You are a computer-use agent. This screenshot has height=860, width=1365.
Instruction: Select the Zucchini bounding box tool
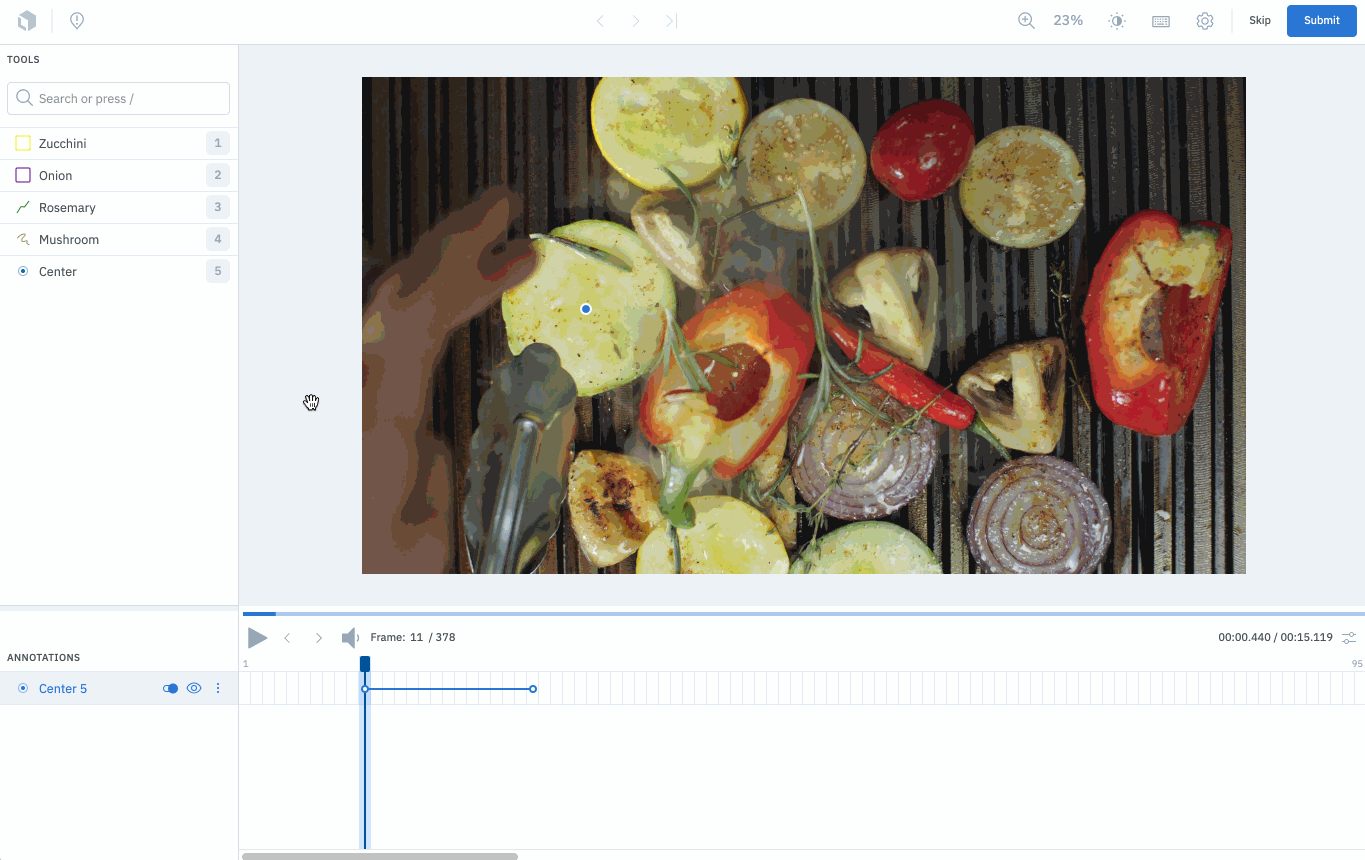(x=118, y=143)
